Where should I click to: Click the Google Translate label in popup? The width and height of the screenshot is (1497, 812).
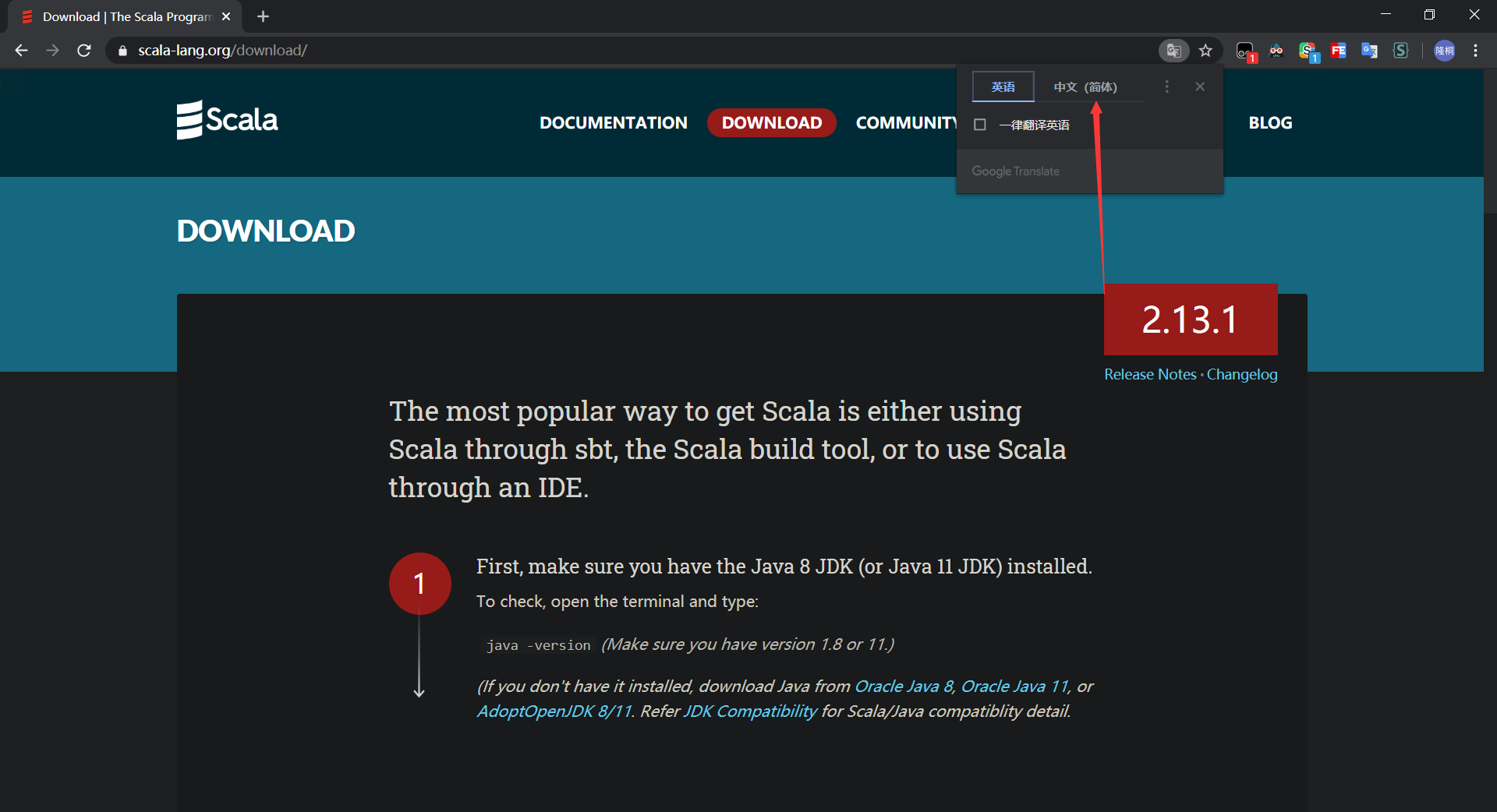tap(1015, 171)
